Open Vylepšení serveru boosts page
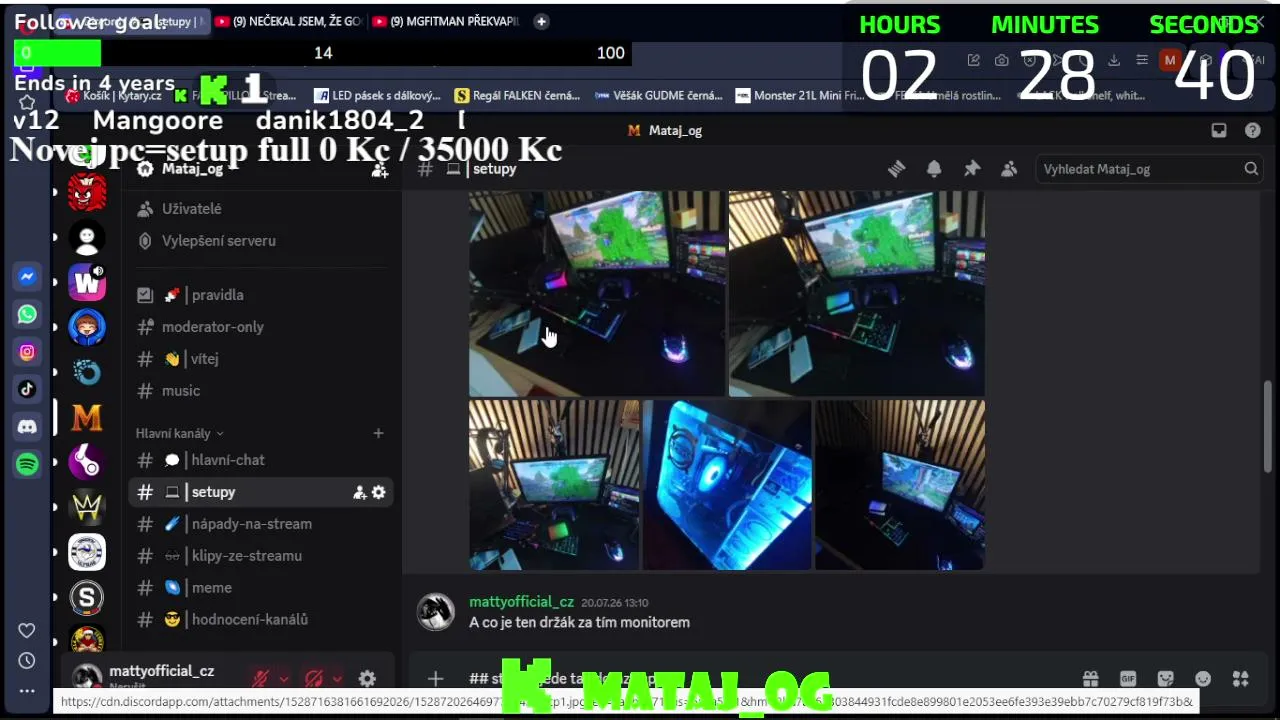This screenshot has width=1280, height=720. 260,240
